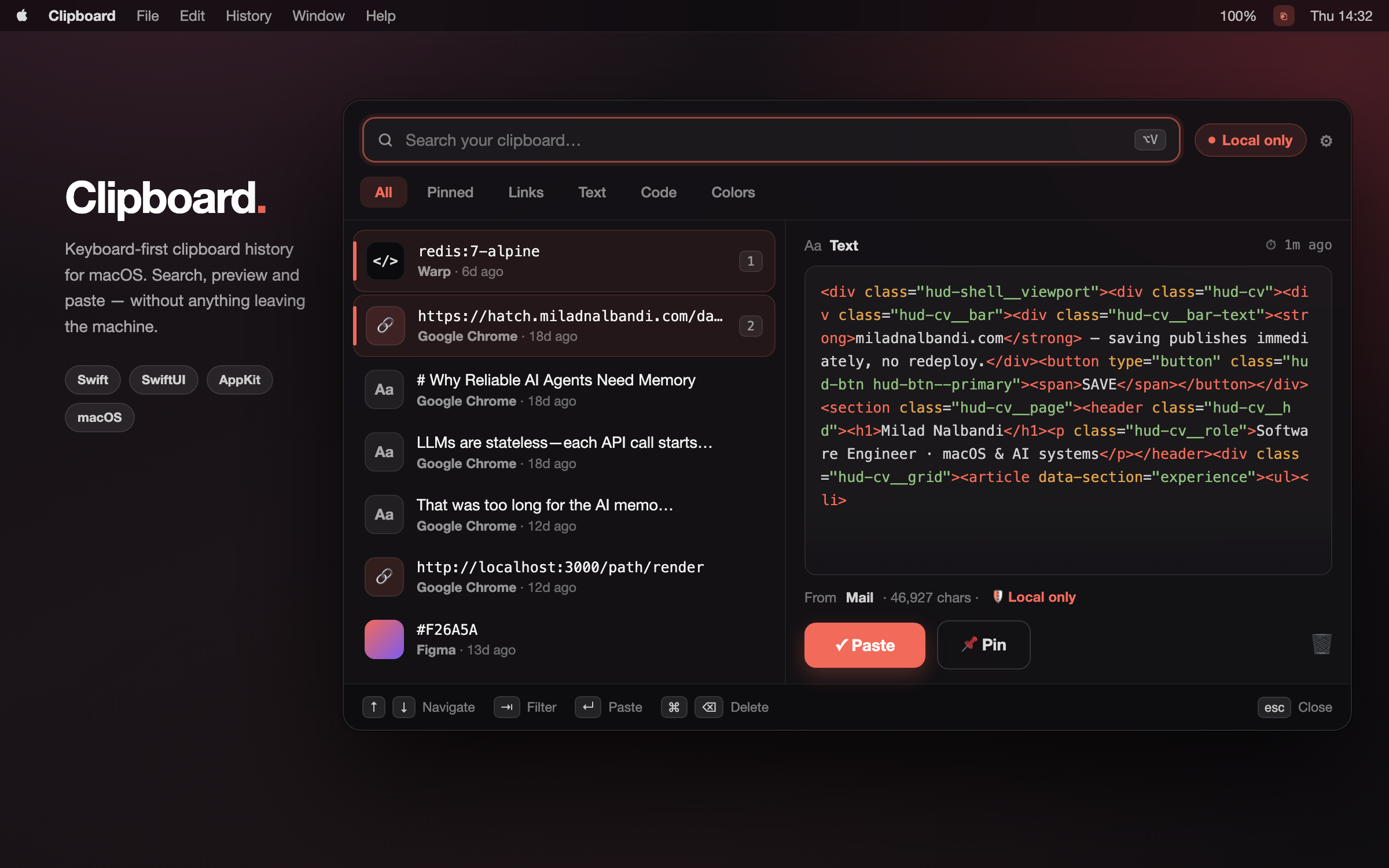Open the settings gear in clipboard panel
1389x868 pixels.
pyautogui.click(x=1326, y=141)
